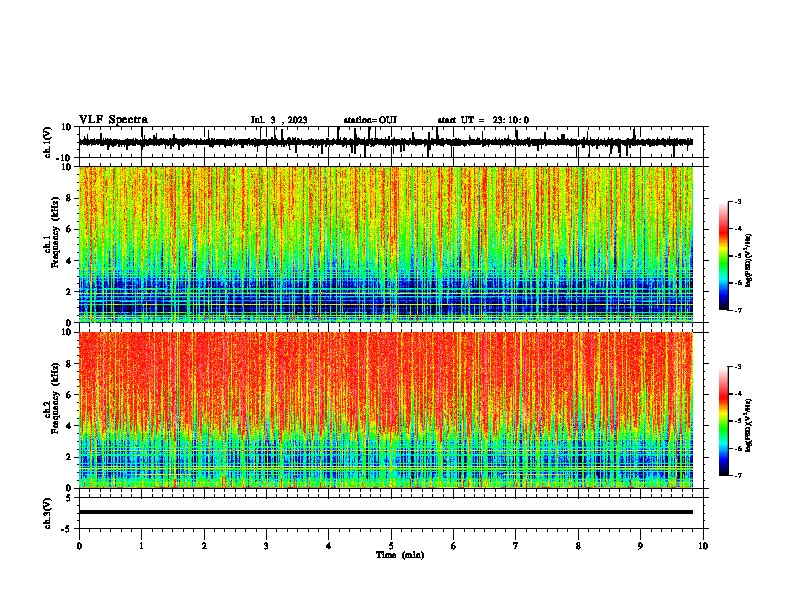Click the "-5" tick on ch.3(V) axis
Viewport: 792px width, 612px height.
coord(67,529)
